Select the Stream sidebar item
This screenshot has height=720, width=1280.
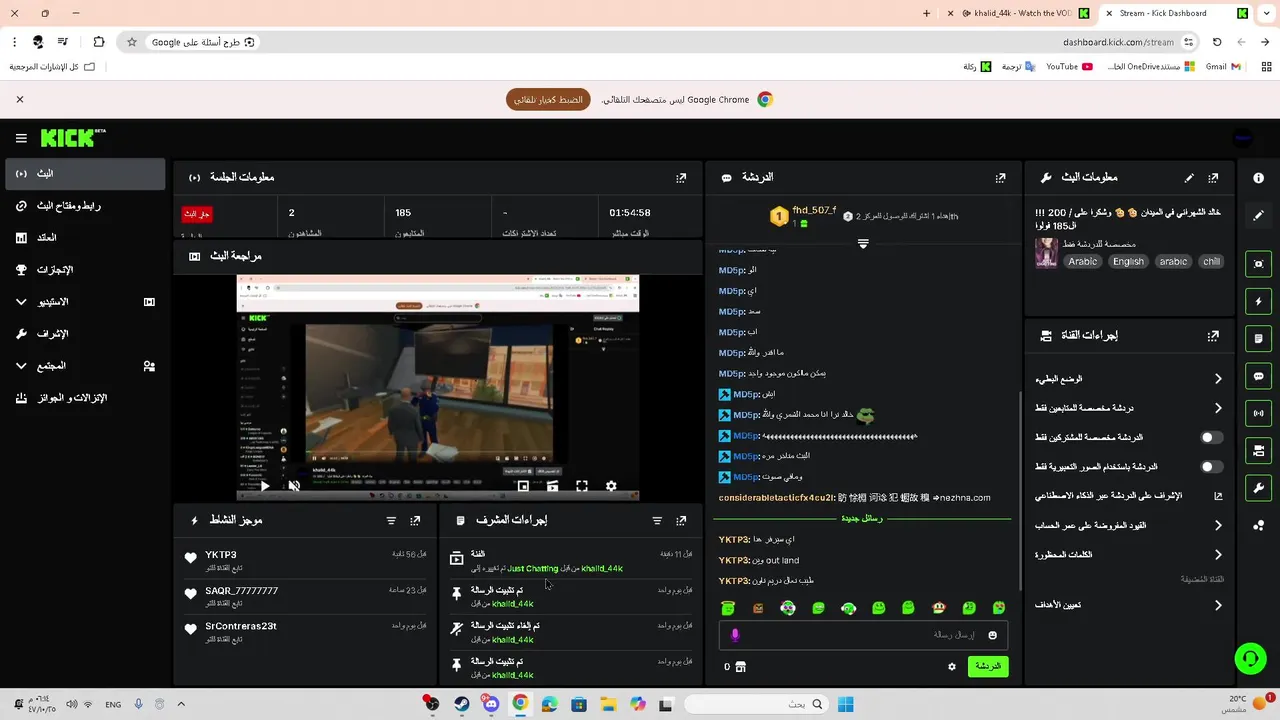pos(84,174)
